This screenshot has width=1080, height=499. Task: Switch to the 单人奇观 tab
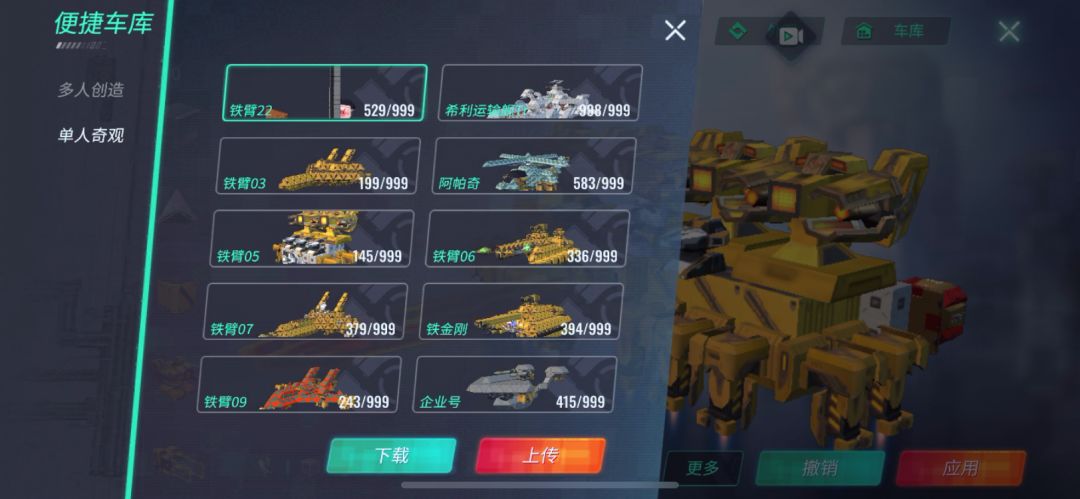(90, 135)
